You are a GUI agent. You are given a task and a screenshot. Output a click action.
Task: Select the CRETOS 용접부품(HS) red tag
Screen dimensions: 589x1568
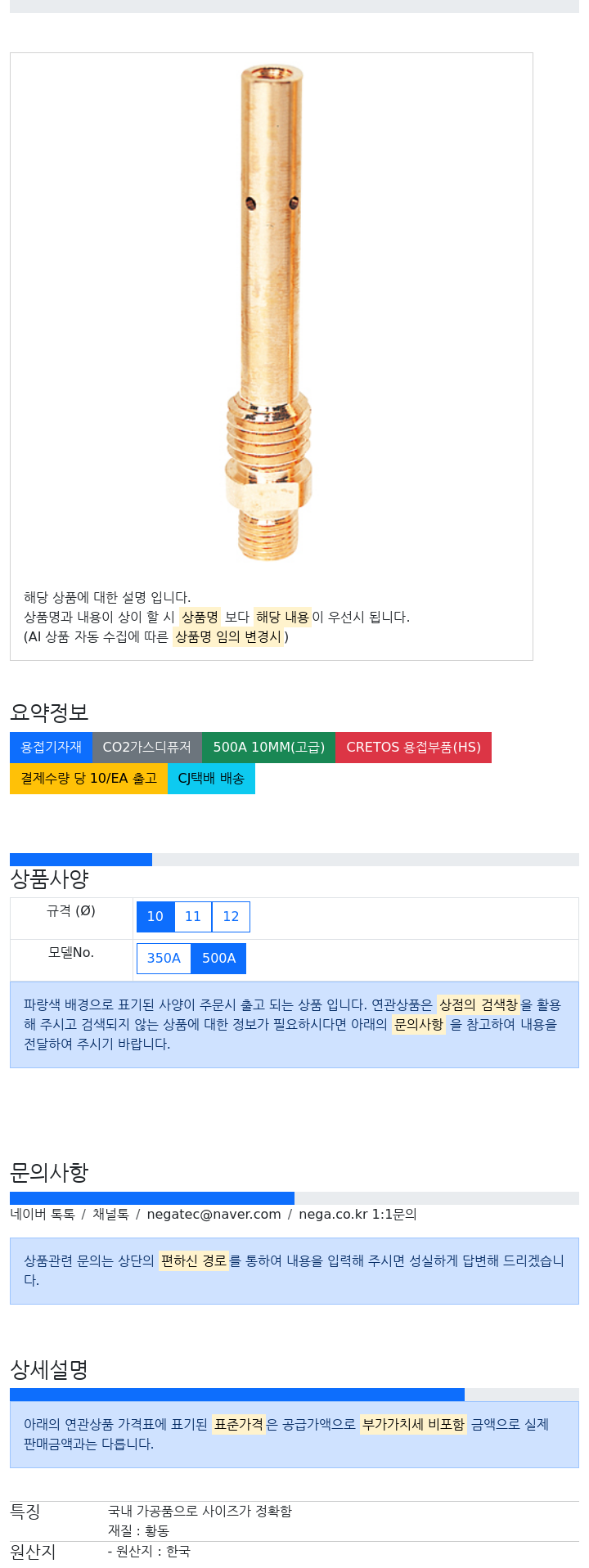[x=413, y=748]
